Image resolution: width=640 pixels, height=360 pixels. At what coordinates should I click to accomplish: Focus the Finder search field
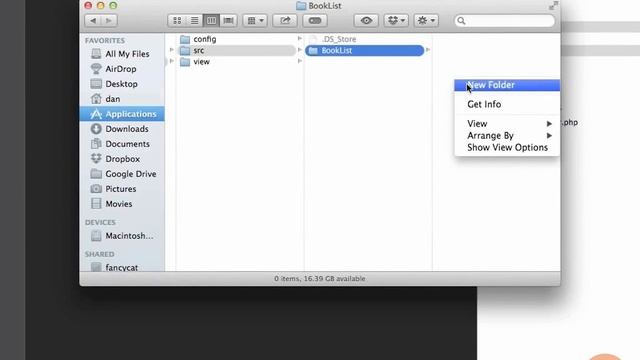[x=505, y=21]
